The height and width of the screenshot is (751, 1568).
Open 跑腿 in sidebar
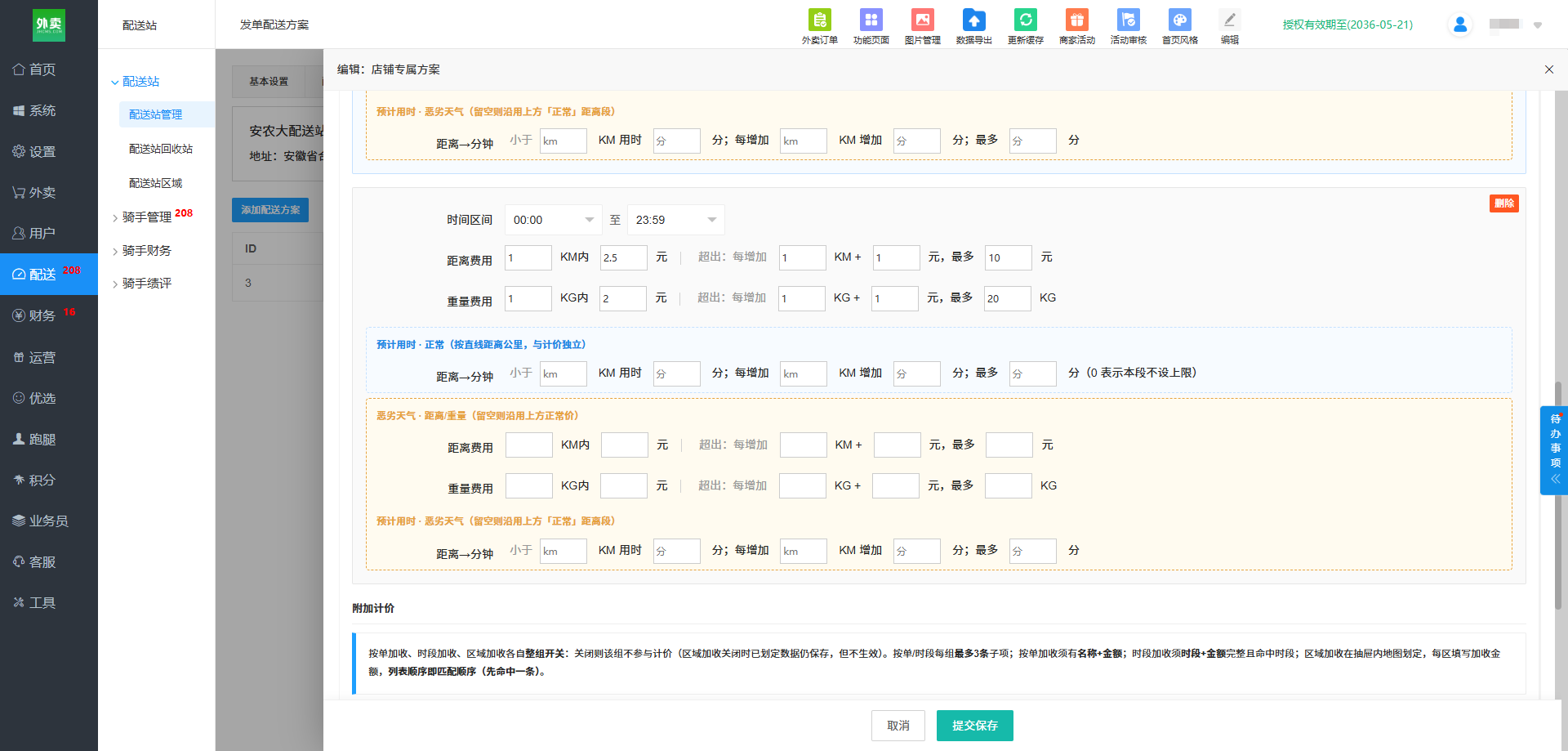(x=49, y=439)
